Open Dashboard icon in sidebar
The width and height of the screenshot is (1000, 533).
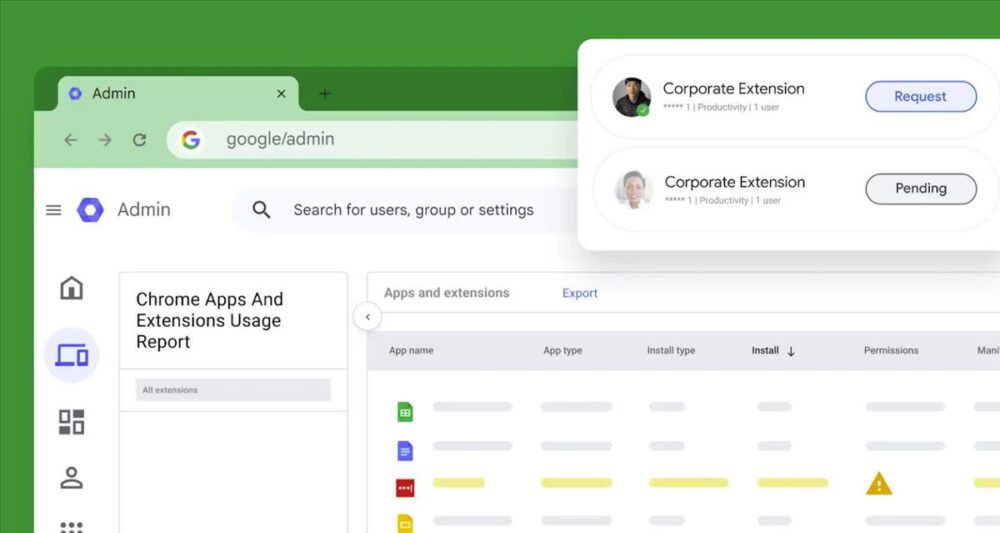71,421
